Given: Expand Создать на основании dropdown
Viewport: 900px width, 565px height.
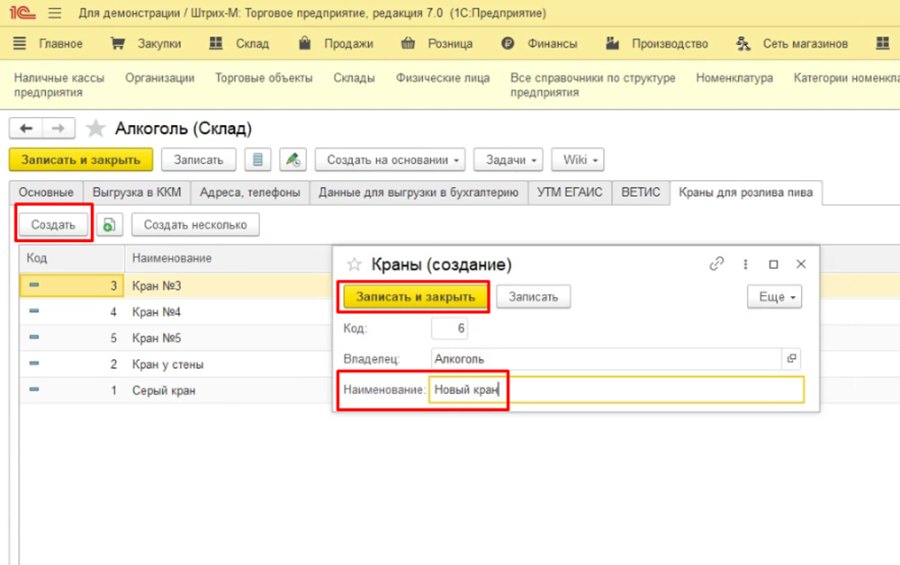Looking at the screenshot, I should (390, 160).
